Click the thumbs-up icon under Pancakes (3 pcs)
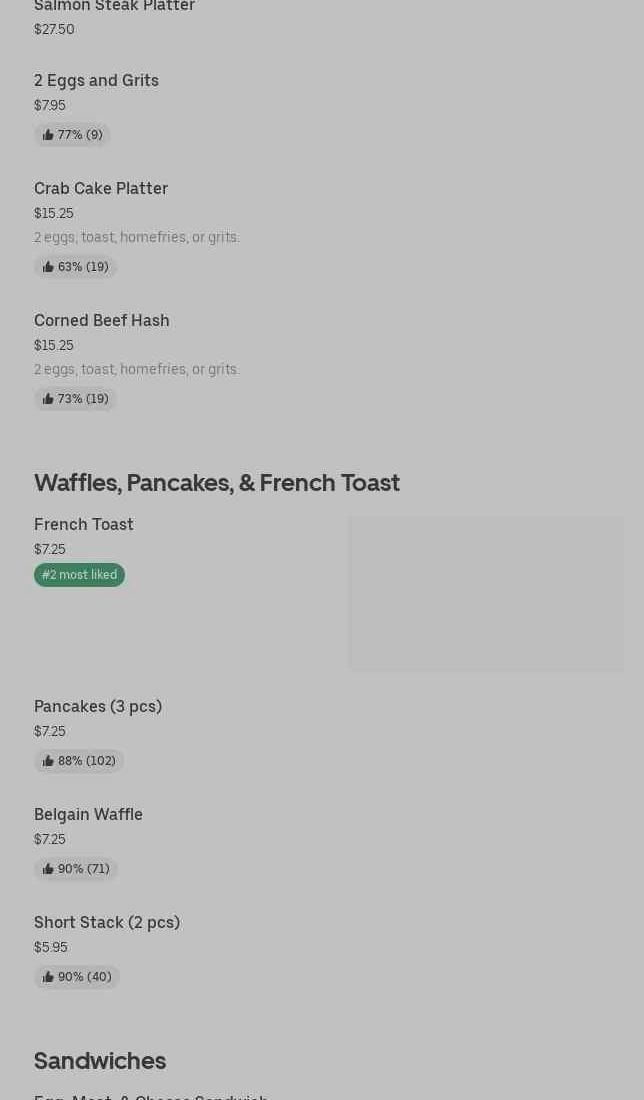644x1100 pixels. pyautogui.click(x=48, y=761)
